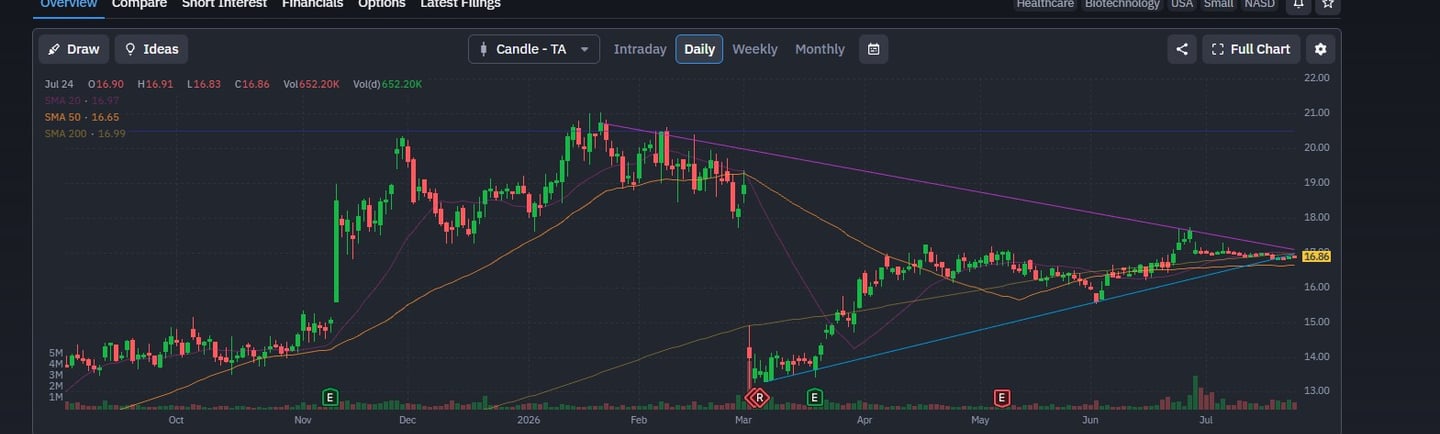This screenshot has height=434, width=1440.
Task: Click the red earnings E marker near May
Action: [x=1001, y=398]
